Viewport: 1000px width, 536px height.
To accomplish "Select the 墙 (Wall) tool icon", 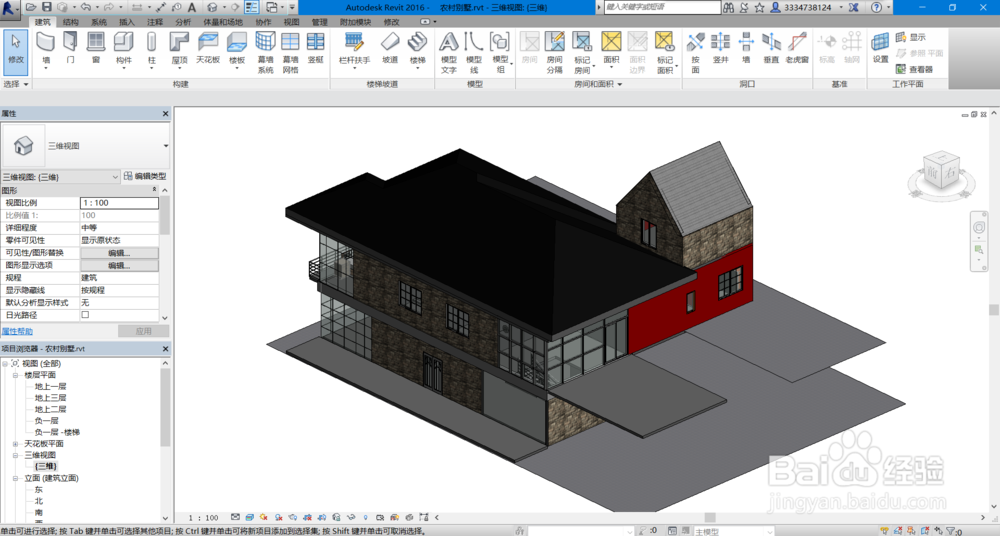I will 45,43.
